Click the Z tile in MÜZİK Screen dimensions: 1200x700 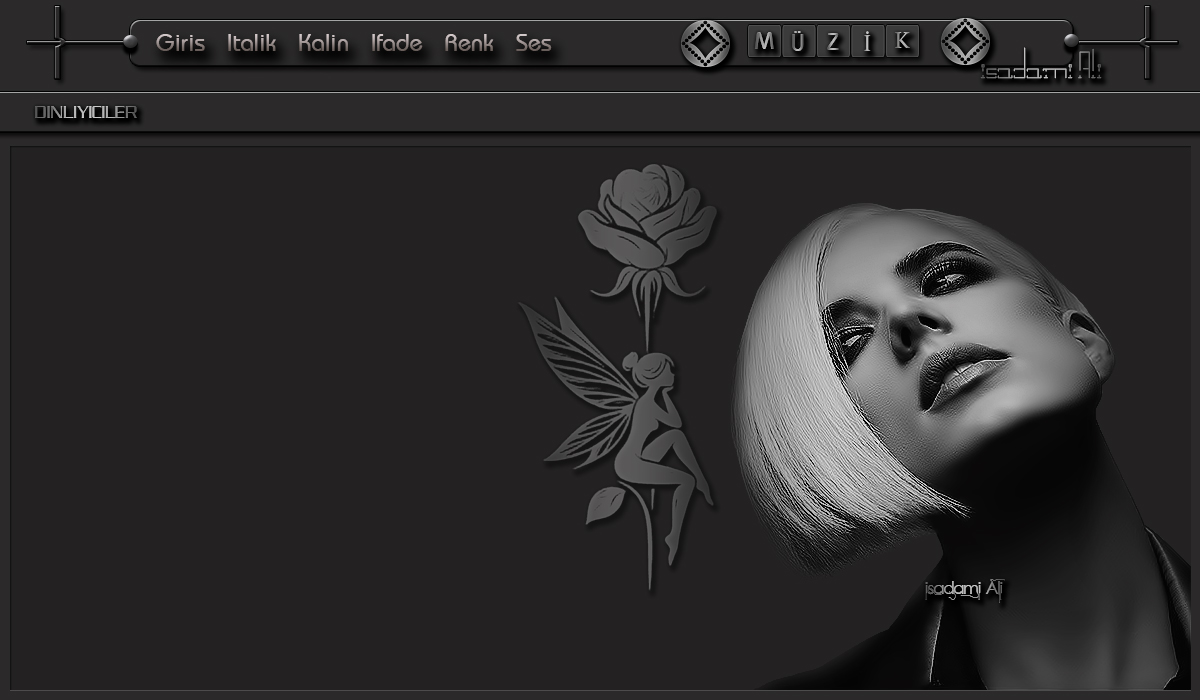(x=833, y=42)
